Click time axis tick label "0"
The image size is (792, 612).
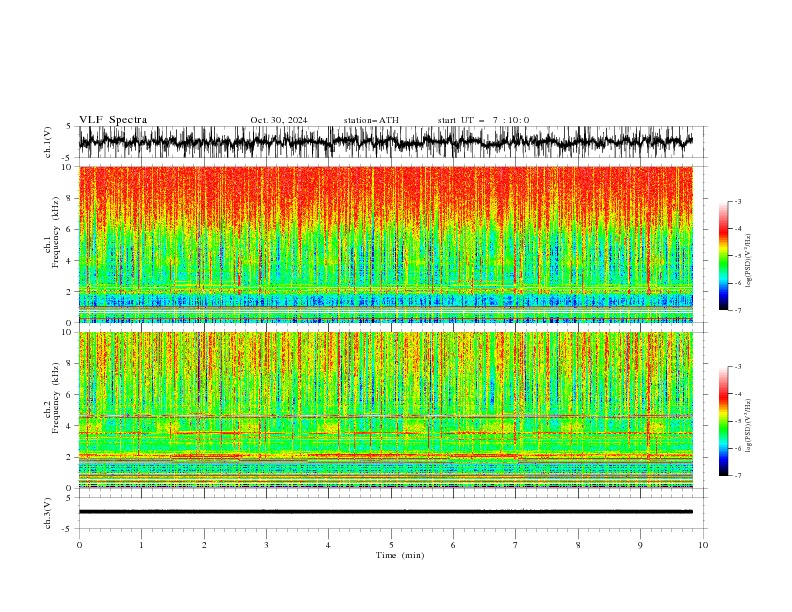[x=79, y=545]
